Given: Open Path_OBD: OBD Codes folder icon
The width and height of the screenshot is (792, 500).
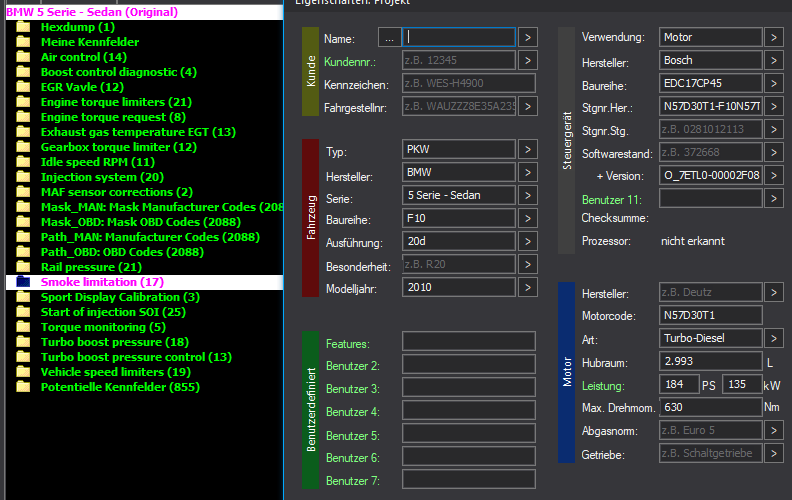Looking at the screenshot, I should pos(23,252).
